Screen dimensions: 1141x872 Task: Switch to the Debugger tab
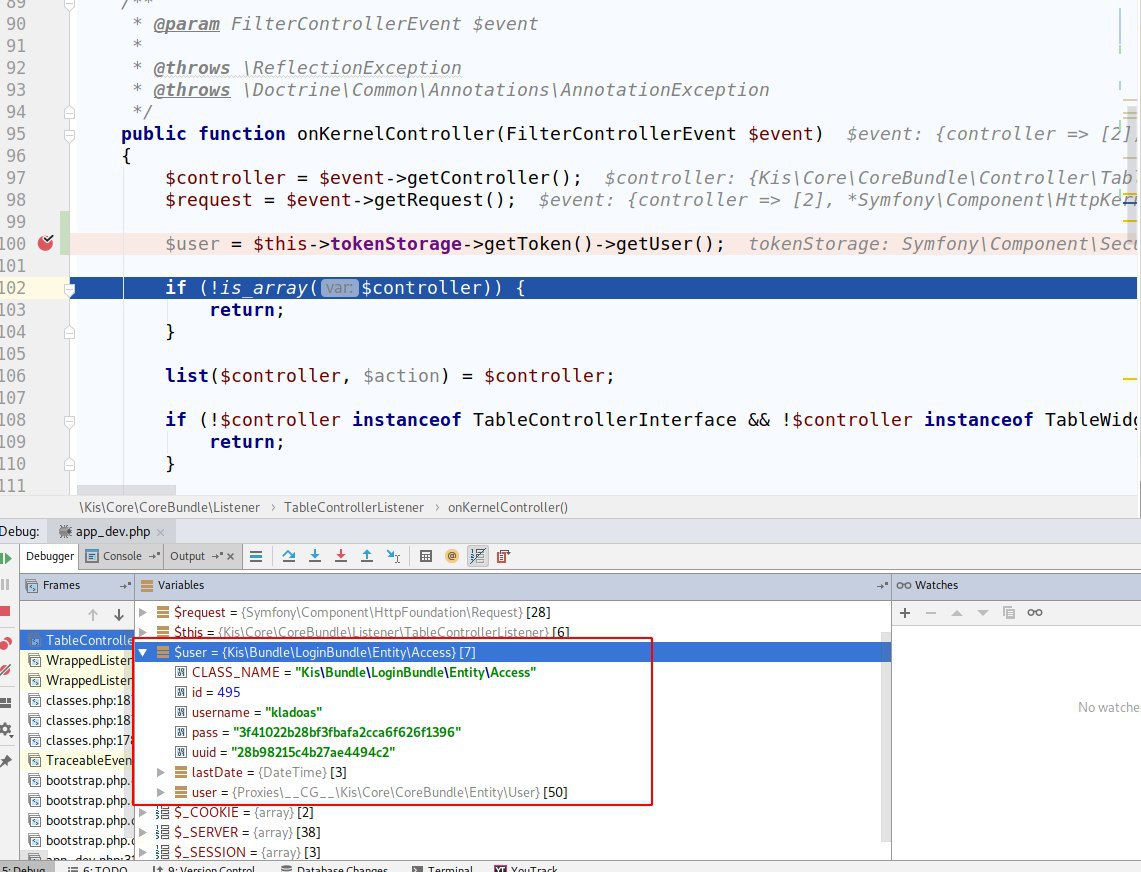[x=49, y=556]
